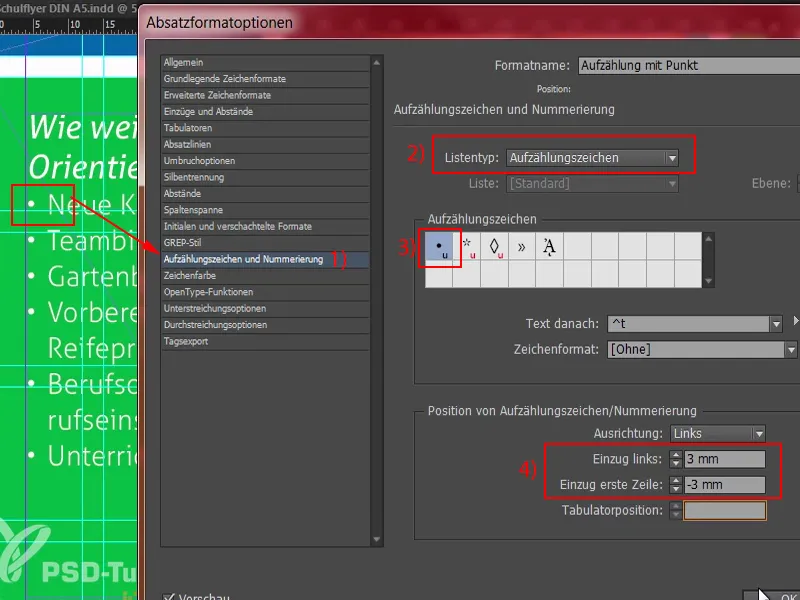Click the 'Wie wei' headline in document
800x600 pixels.
[x=83, y=127]
